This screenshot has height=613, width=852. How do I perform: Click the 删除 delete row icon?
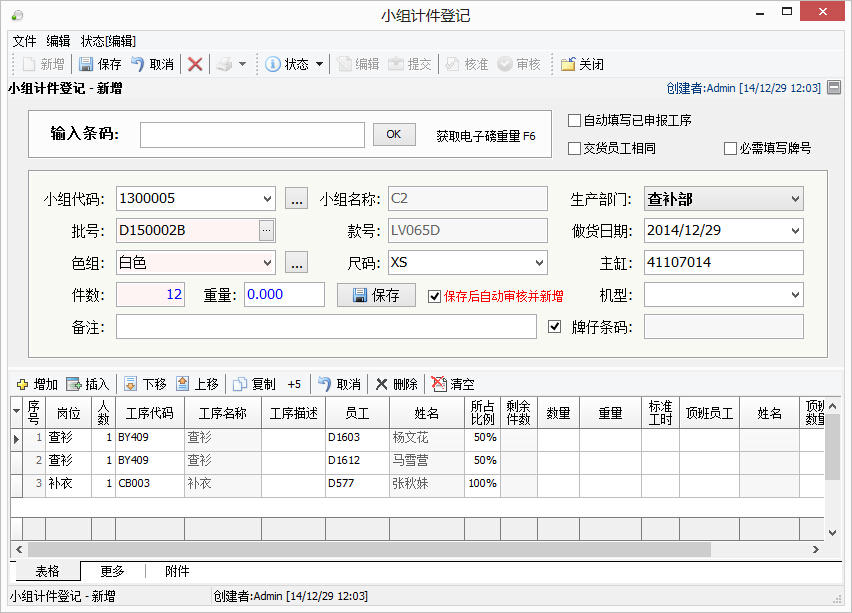tap(381, 384)
